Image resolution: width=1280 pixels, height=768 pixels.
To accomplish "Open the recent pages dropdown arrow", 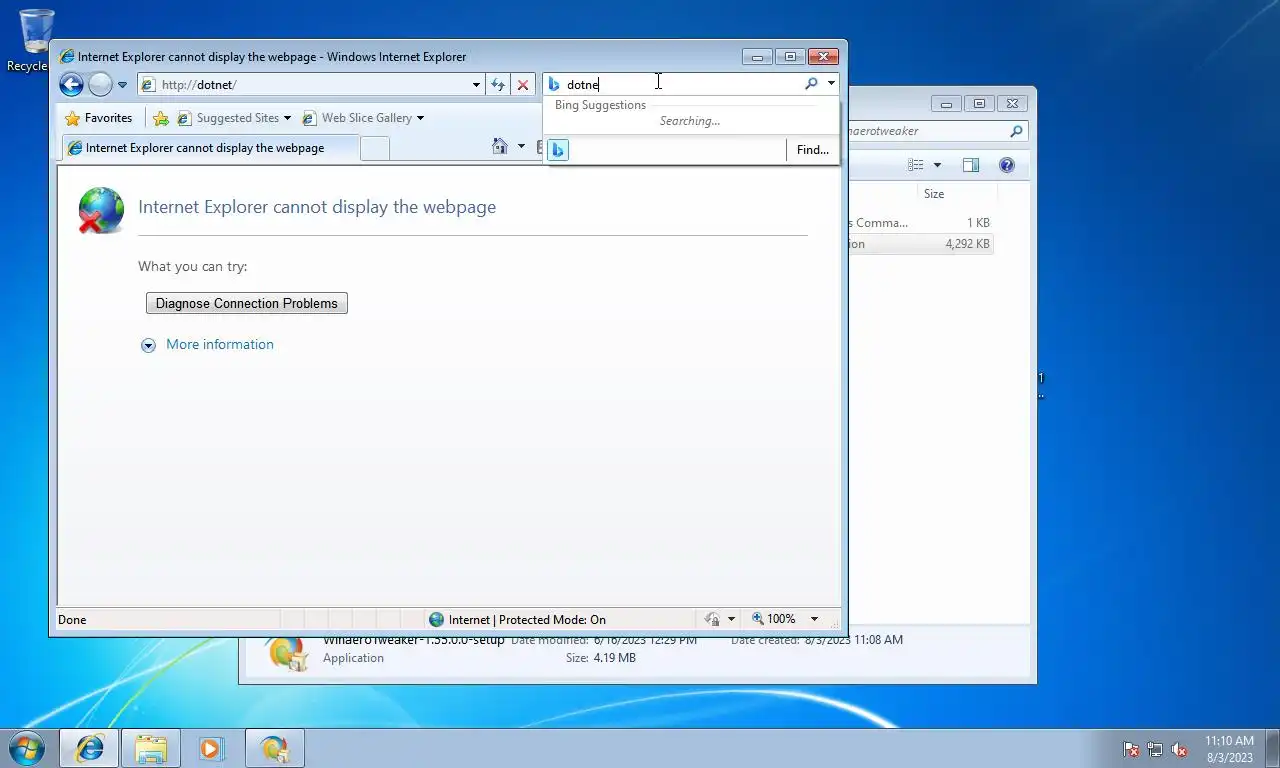I will pos(123,86).
